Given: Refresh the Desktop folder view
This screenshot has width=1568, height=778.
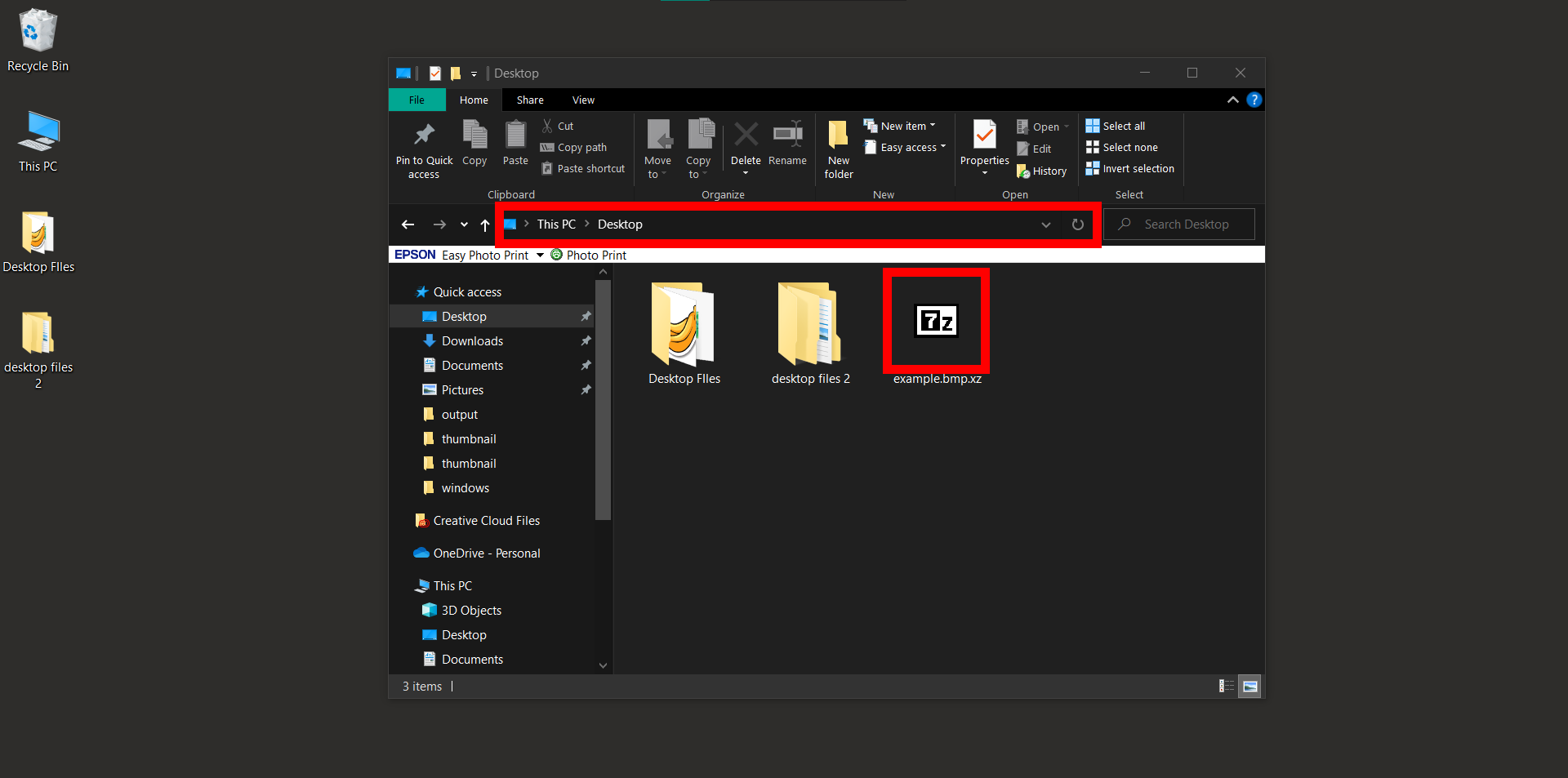Looking at the screenshot, I should click(x=1077, y=224).
